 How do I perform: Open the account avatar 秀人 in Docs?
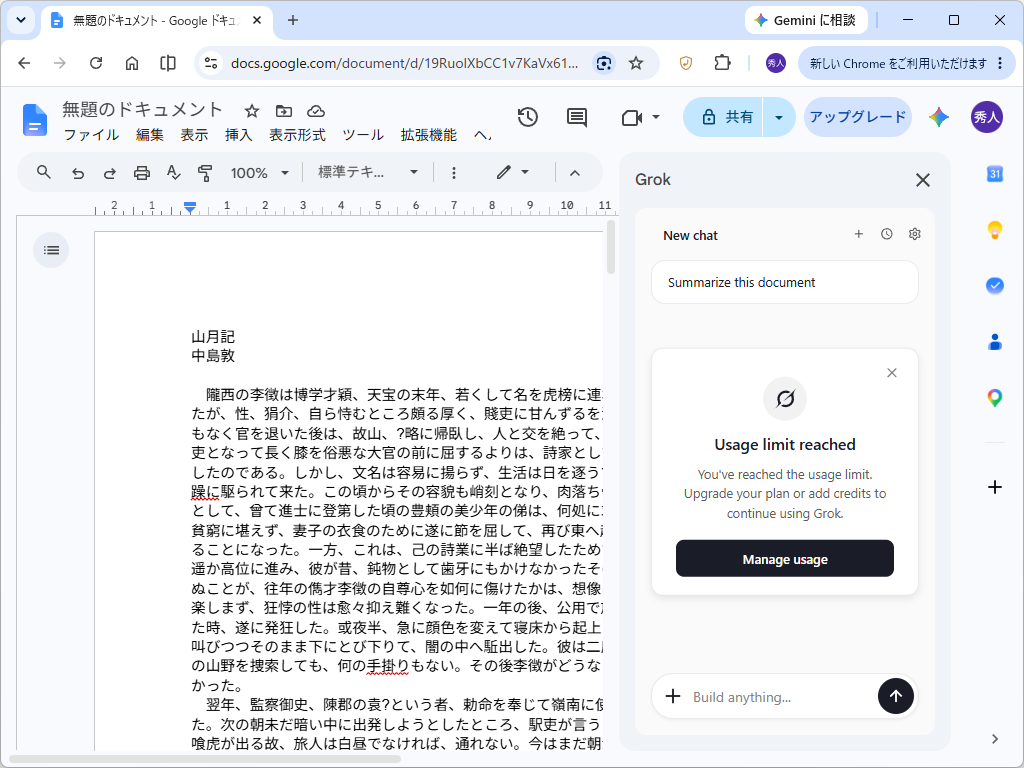(x=986, y=117)
